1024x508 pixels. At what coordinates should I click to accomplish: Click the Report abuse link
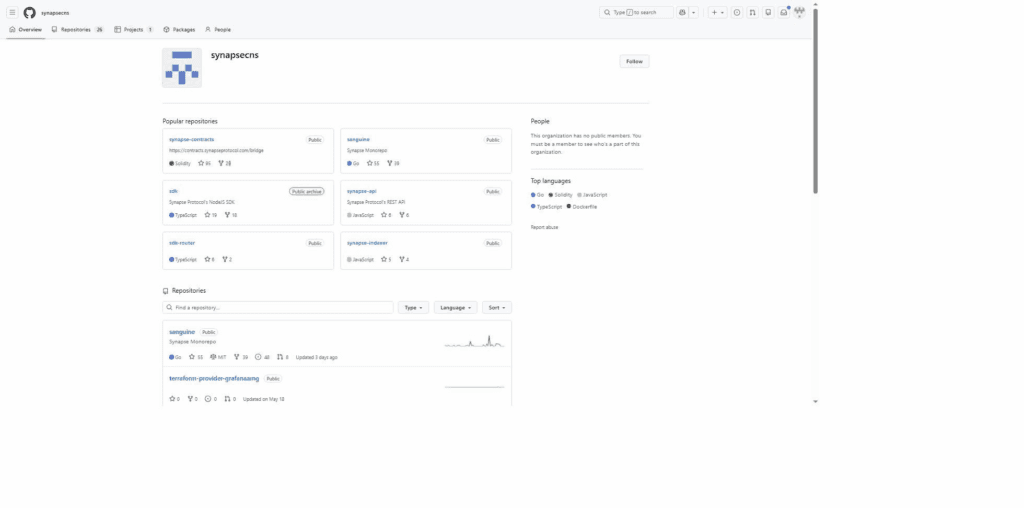click(x=545, y=227)
